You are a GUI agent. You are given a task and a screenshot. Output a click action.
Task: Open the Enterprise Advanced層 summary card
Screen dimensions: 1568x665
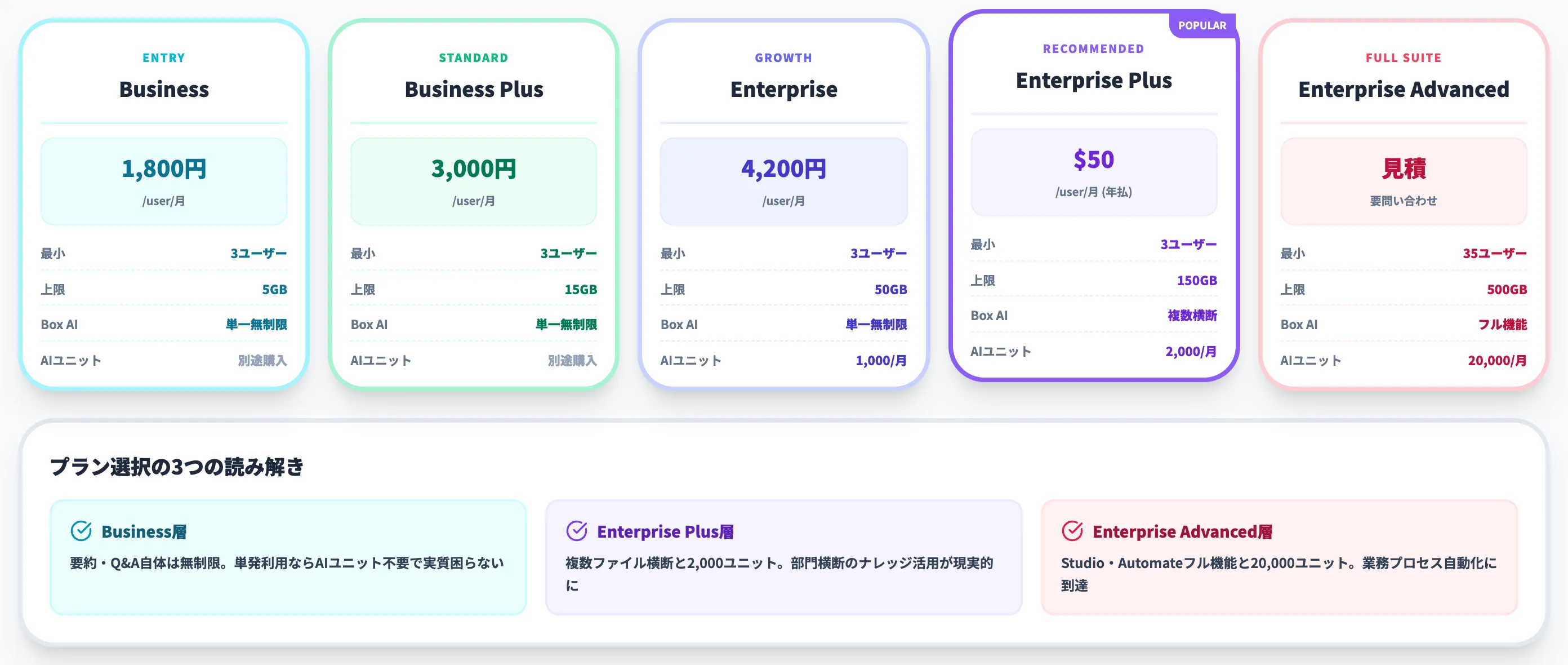coord(1279,557)
